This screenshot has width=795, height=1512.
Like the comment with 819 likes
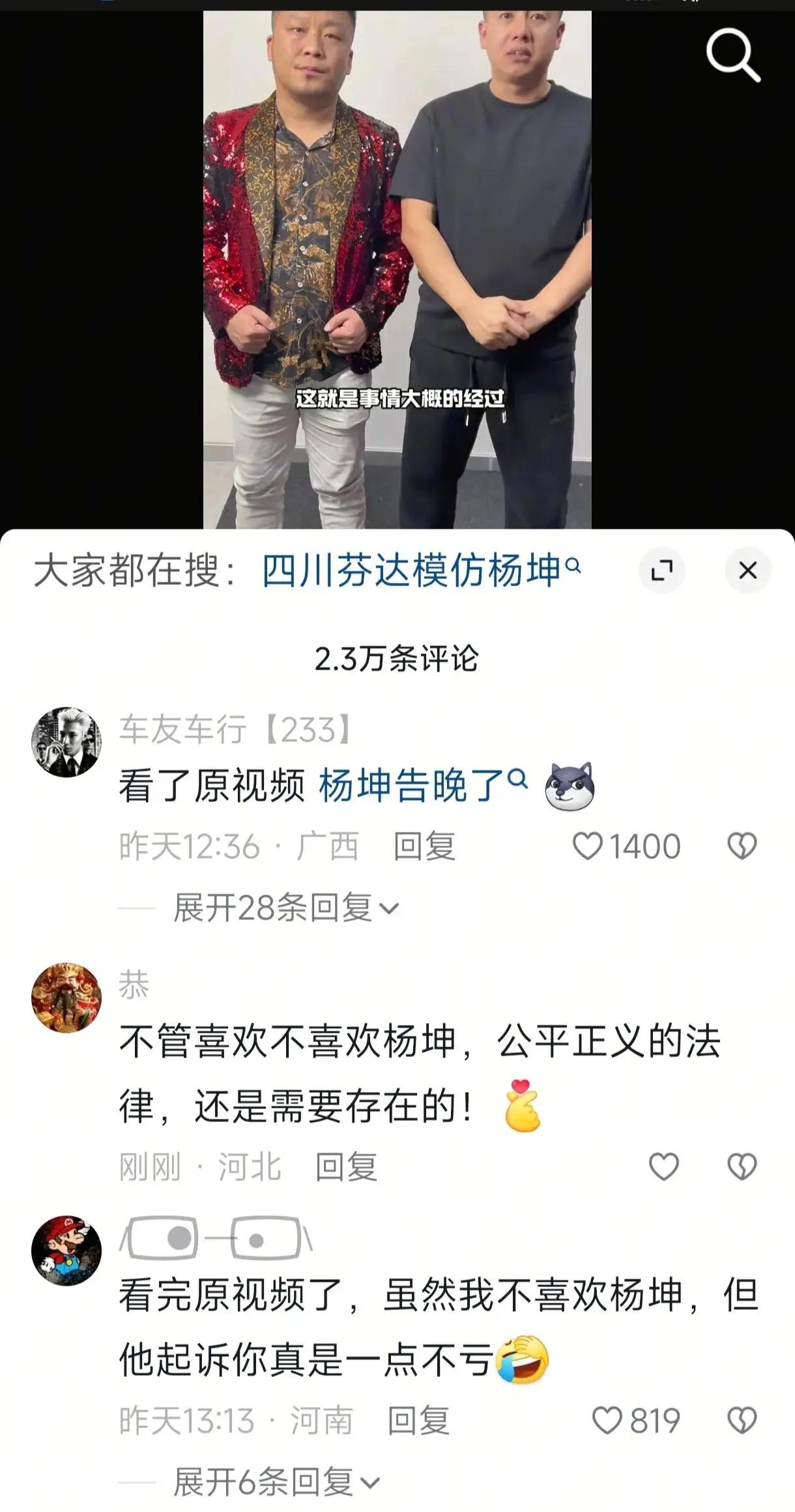point(636,1421)
